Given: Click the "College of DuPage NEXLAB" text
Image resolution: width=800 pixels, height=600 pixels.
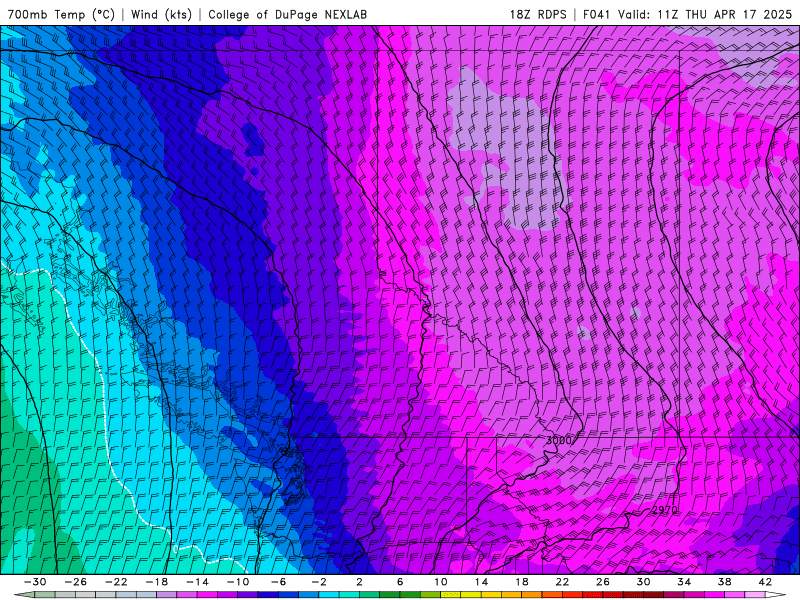Looking at the screenshot, I should 288,14.
